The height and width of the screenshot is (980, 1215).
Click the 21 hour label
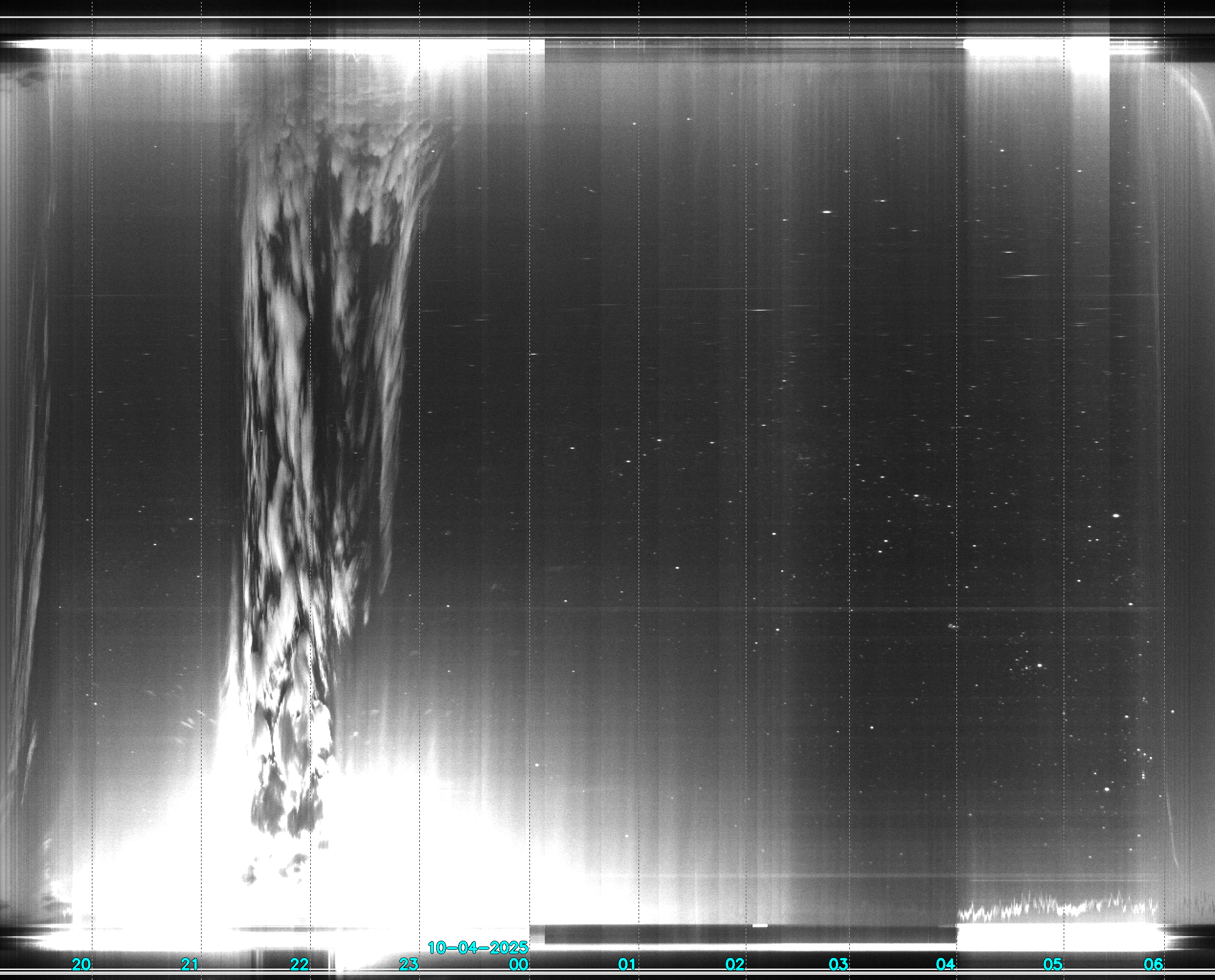pyautogui.click(x=189, y=964)
